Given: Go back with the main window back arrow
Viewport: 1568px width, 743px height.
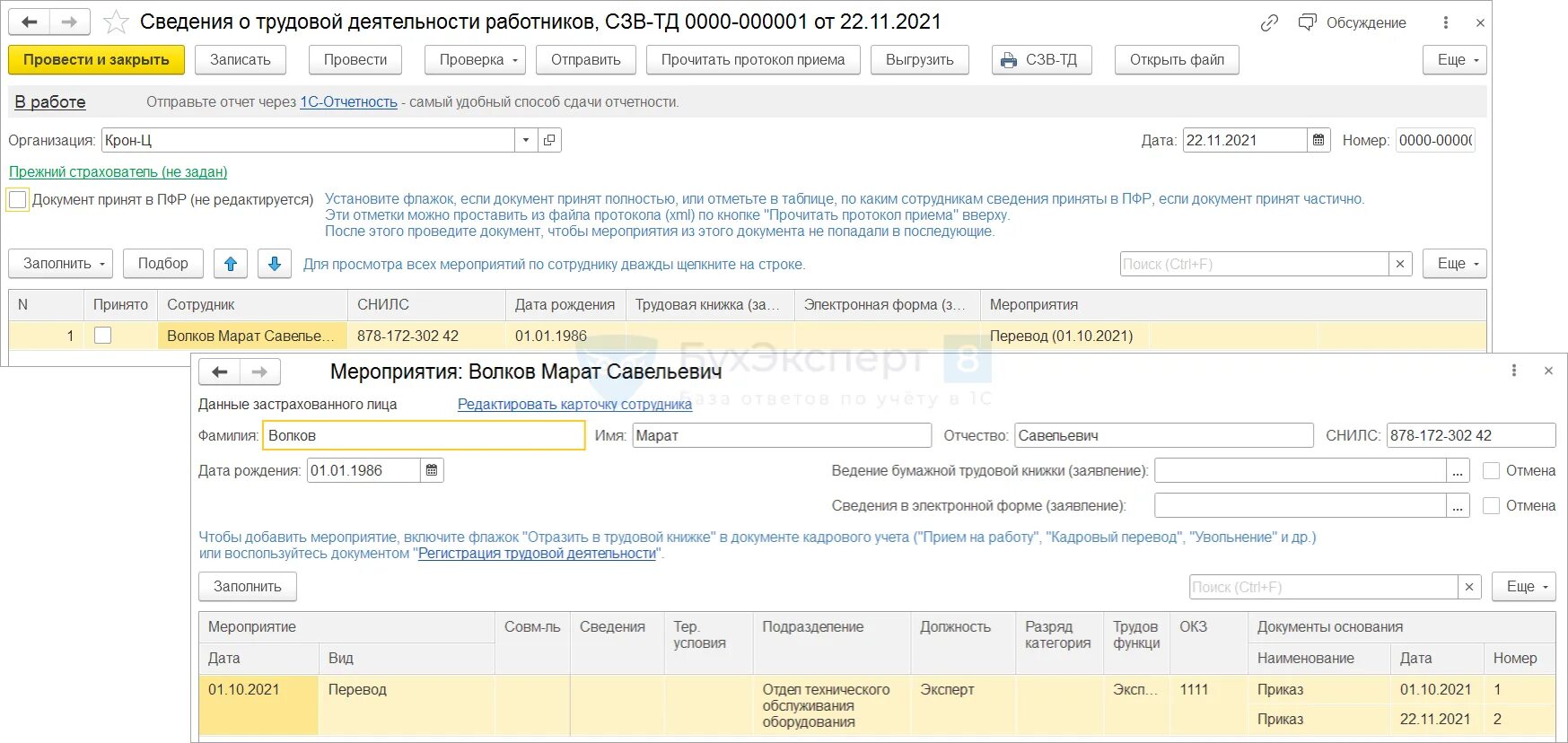Looking at the screenshot, I should tap(29, 22).
